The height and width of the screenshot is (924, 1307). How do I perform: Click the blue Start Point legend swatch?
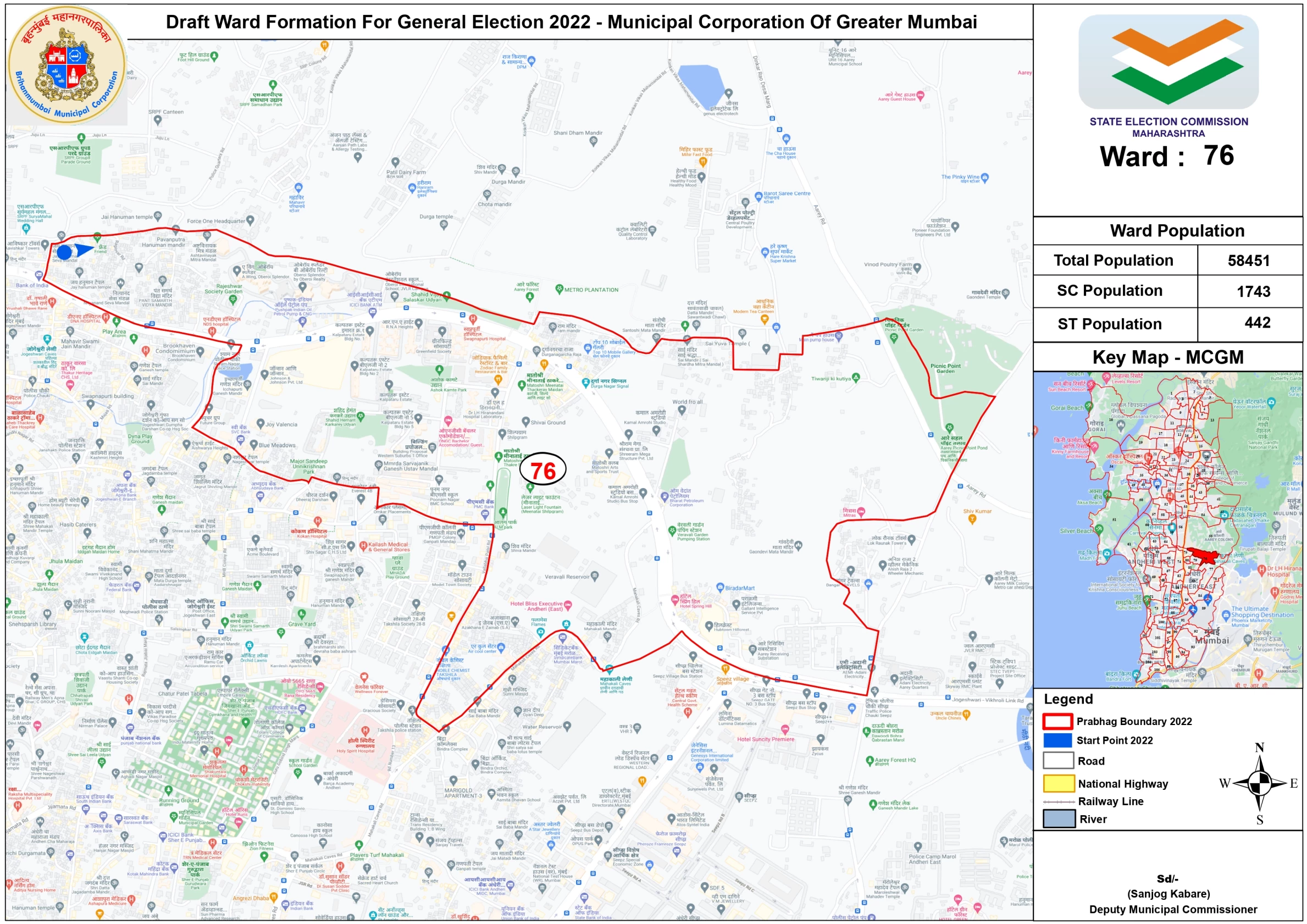pos(1057,740)
